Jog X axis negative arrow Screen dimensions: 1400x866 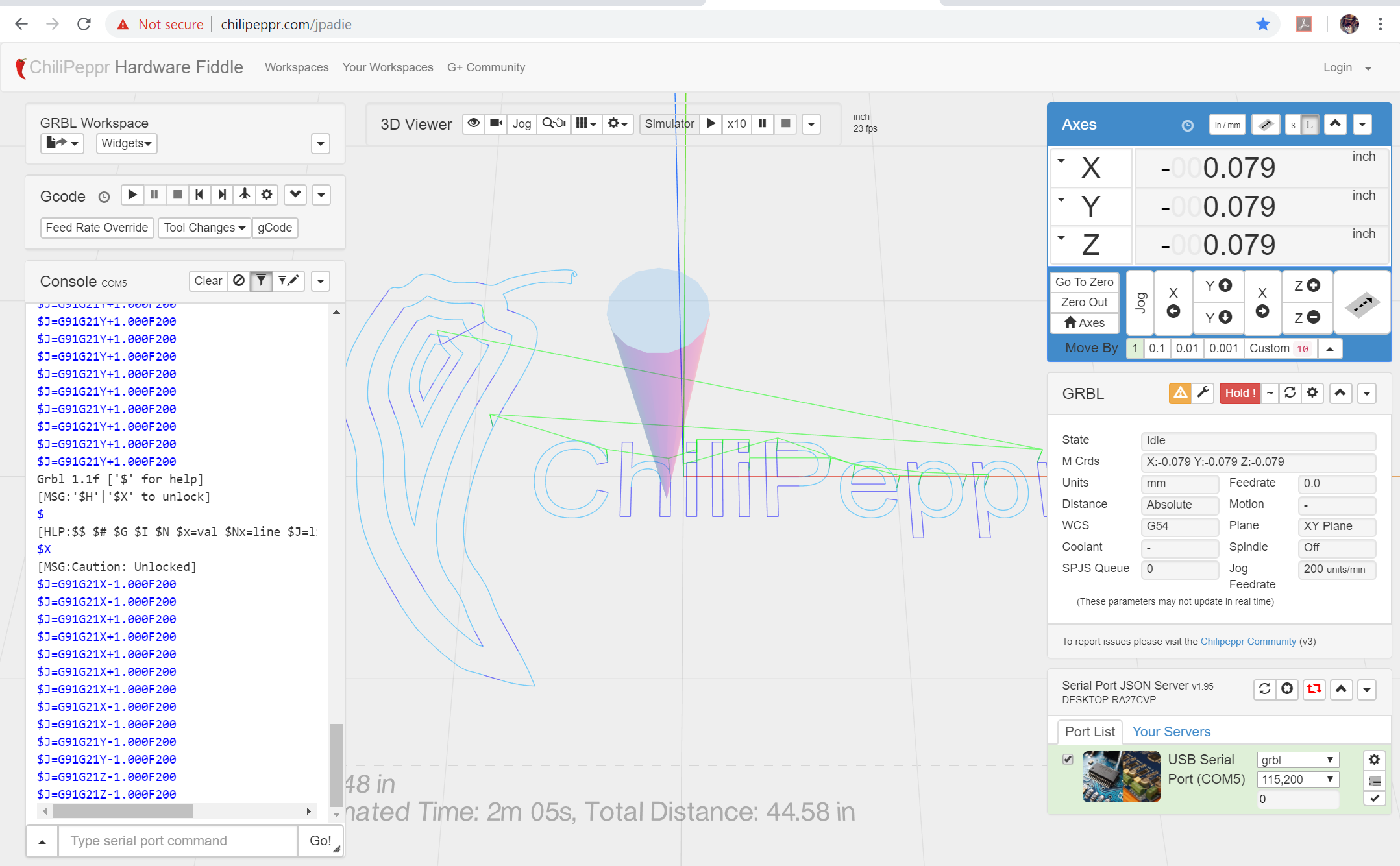pyautogui.click(x=1173, y=302)
